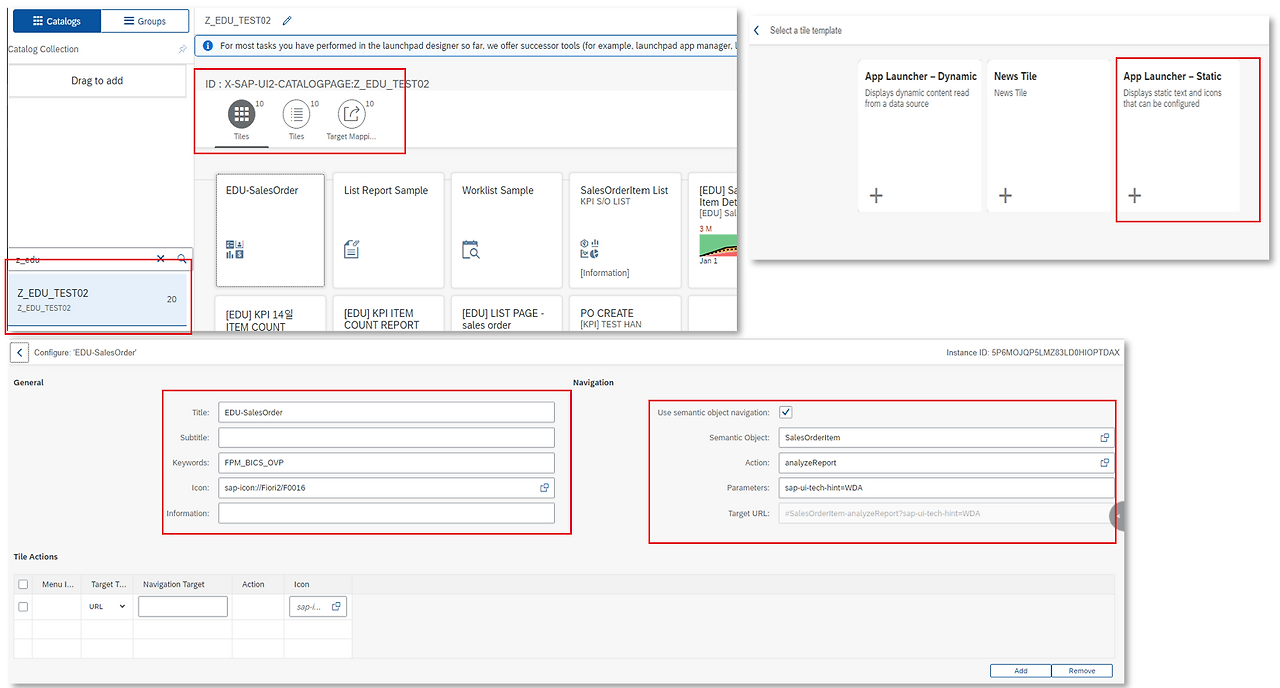Choose the App Launcher – Dynamic template

920,135
